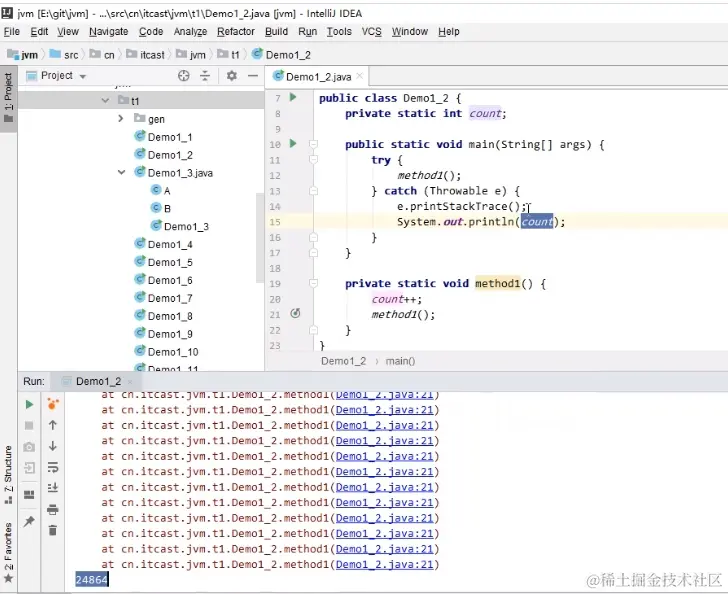The width and height of the screenshot is (728, 594).
Task: Click src breadcrumb in navigation bar
Action: point(64,55)
